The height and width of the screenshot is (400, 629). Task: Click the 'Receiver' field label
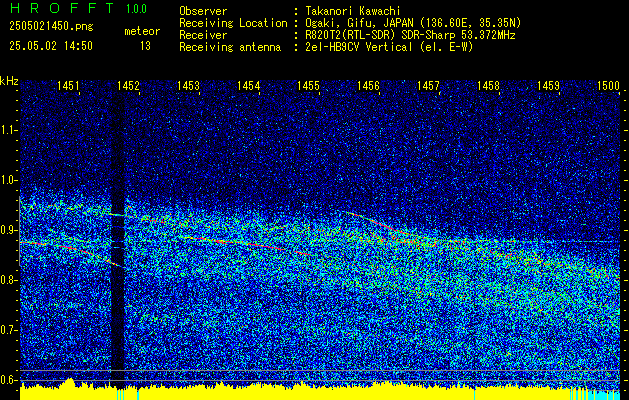coord(203,35)
